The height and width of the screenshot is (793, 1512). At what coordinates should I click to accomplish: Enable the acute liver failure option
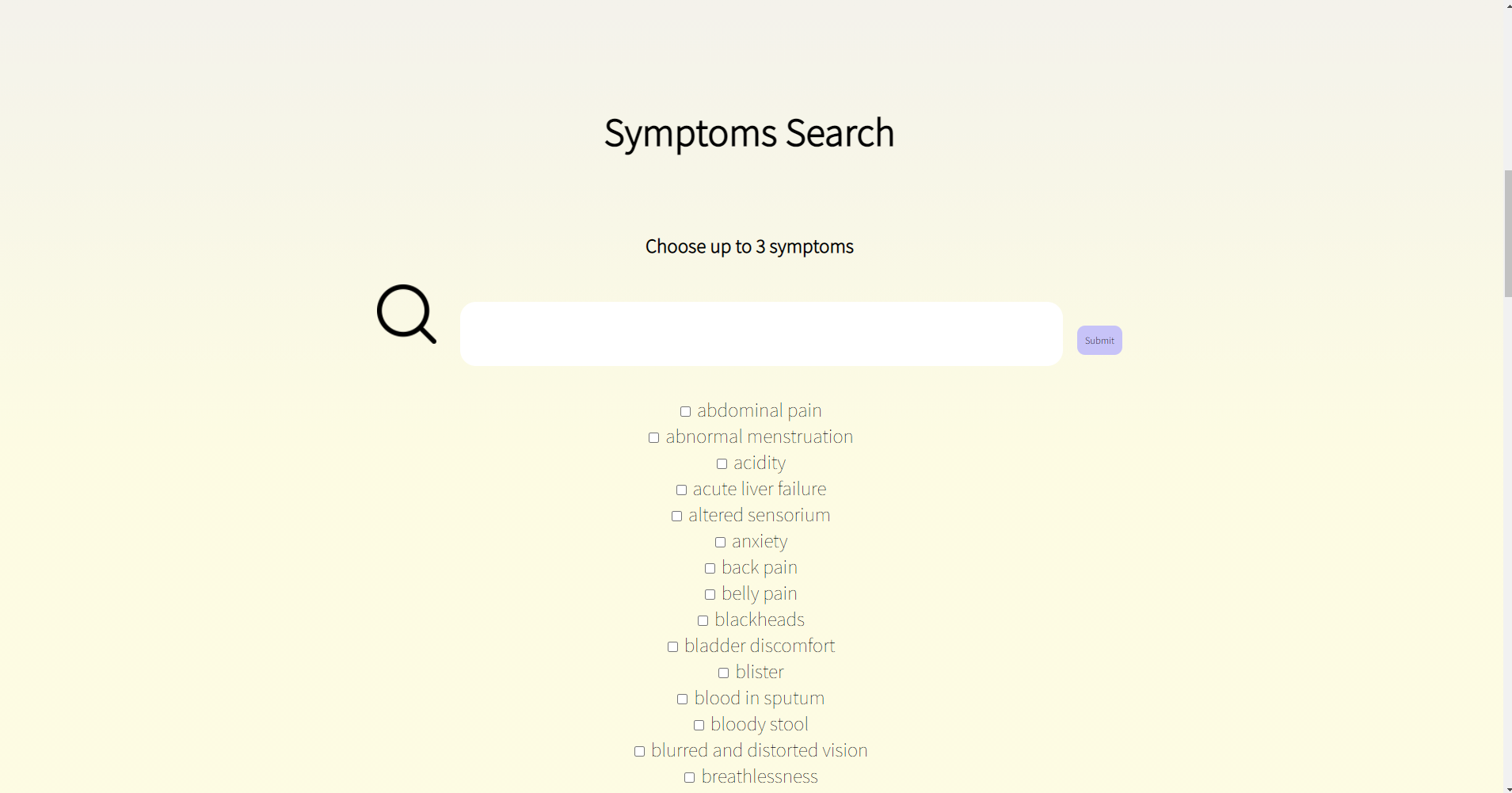(x=681, y=490)
